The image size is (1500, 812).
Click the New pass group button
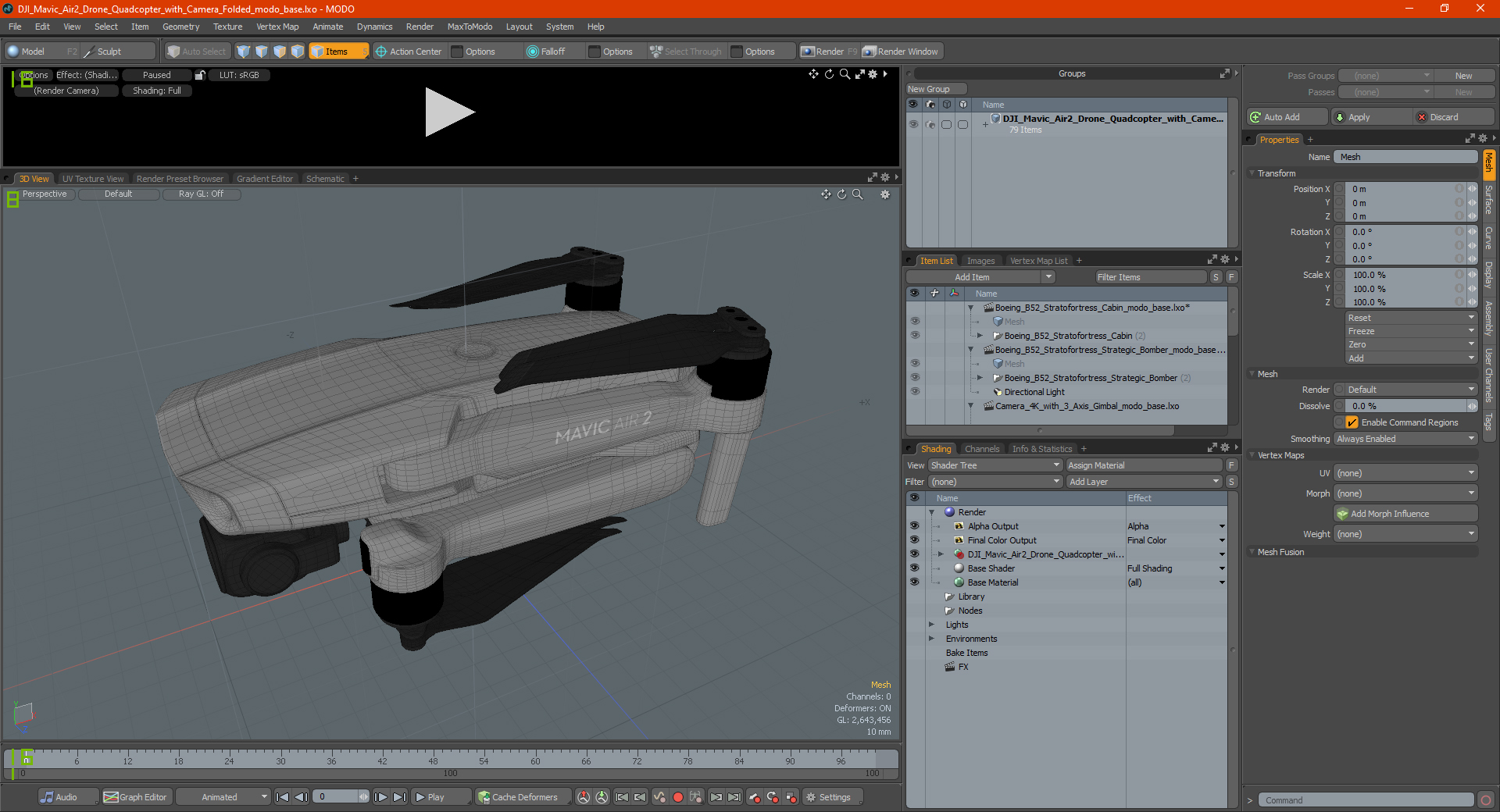1463,76
